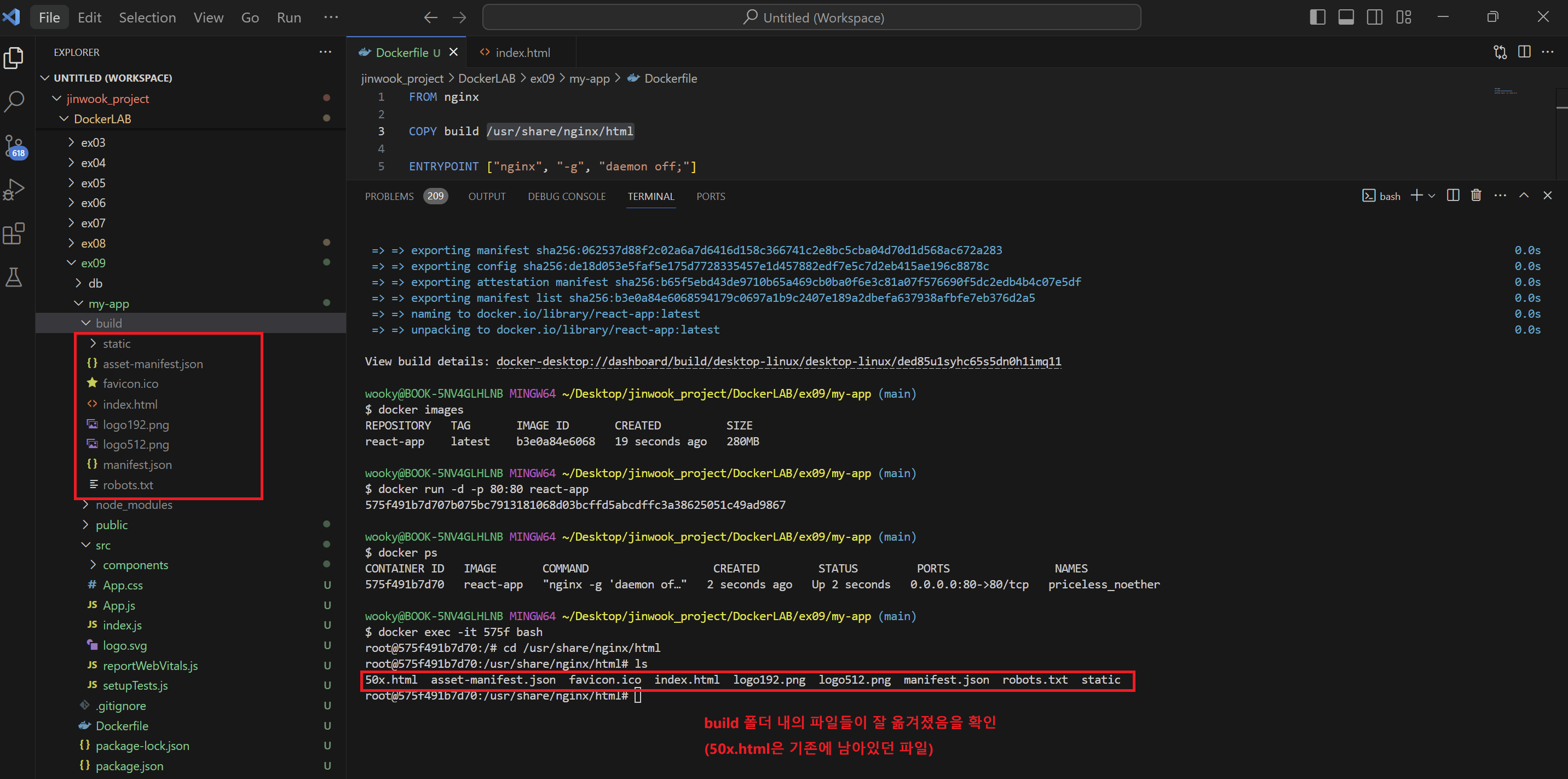Expand the ex08 folder
The height and width of the screenshot is (779, 1568).
coord(93,243)
